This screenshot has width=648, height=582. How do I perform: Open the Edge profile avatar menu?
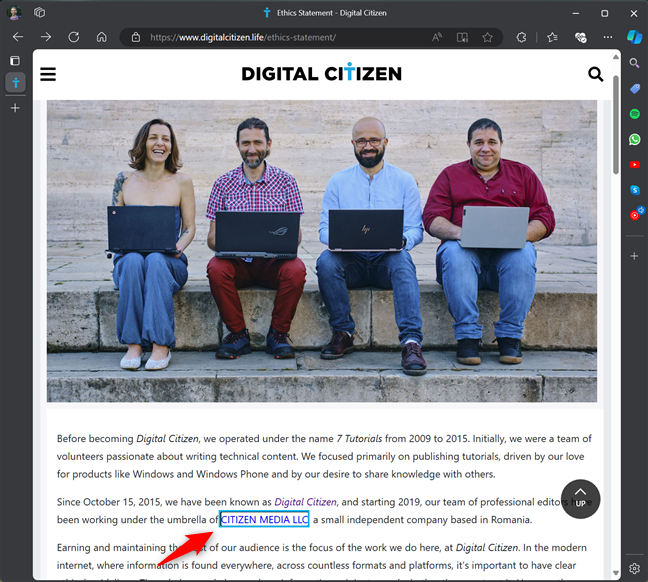coord(14,13)
